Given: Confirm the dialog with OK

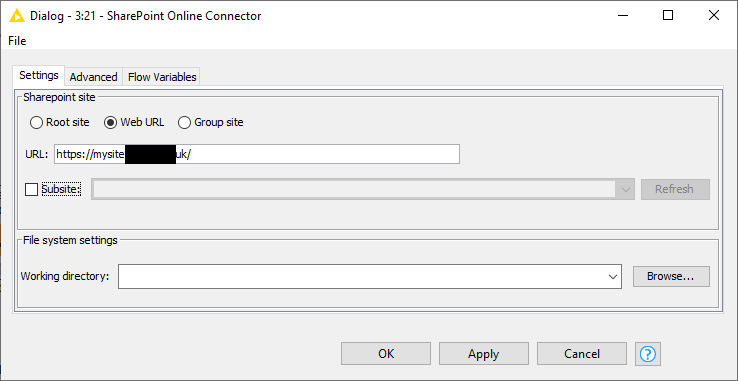Looking at the screenshot, I should pos(386,354).
